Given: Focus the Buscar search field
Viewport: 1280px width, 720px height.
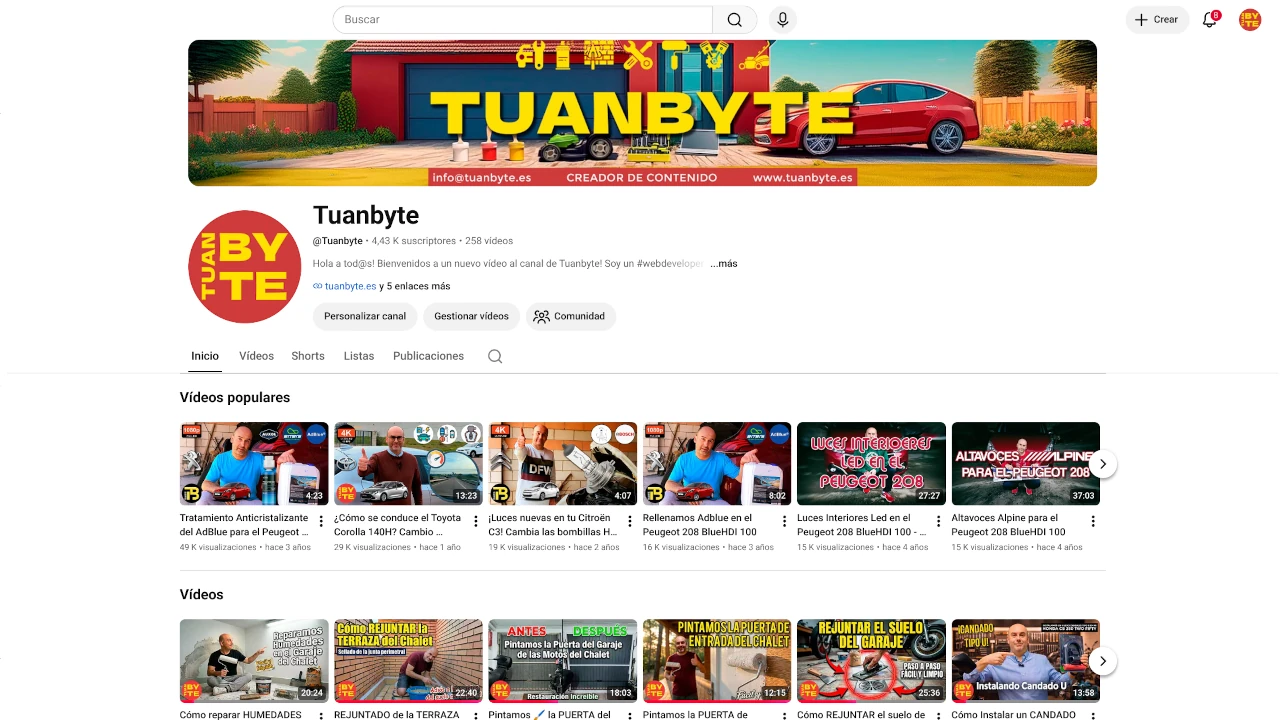Looking at the screenshot, I should click(522, 20).
